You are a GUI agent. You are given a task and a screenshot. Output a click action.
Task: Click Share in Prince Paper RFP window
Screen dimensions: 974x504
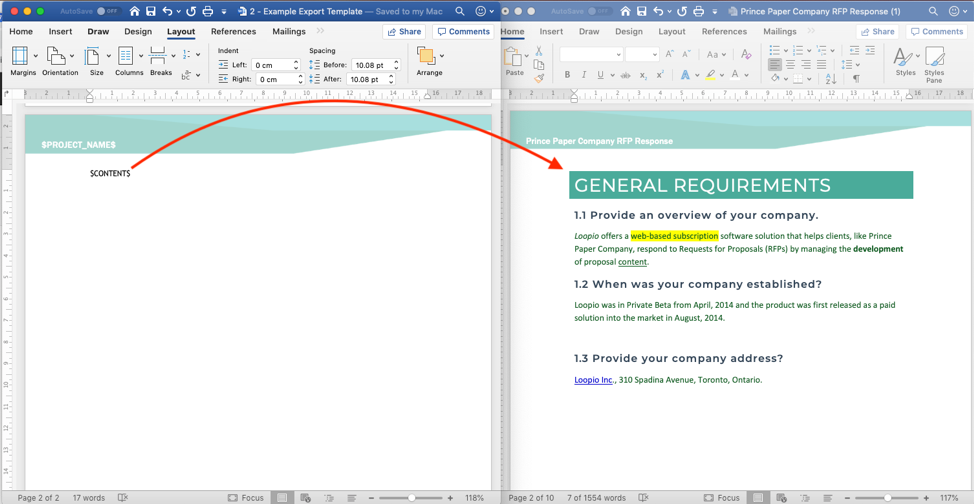[877, 32]
